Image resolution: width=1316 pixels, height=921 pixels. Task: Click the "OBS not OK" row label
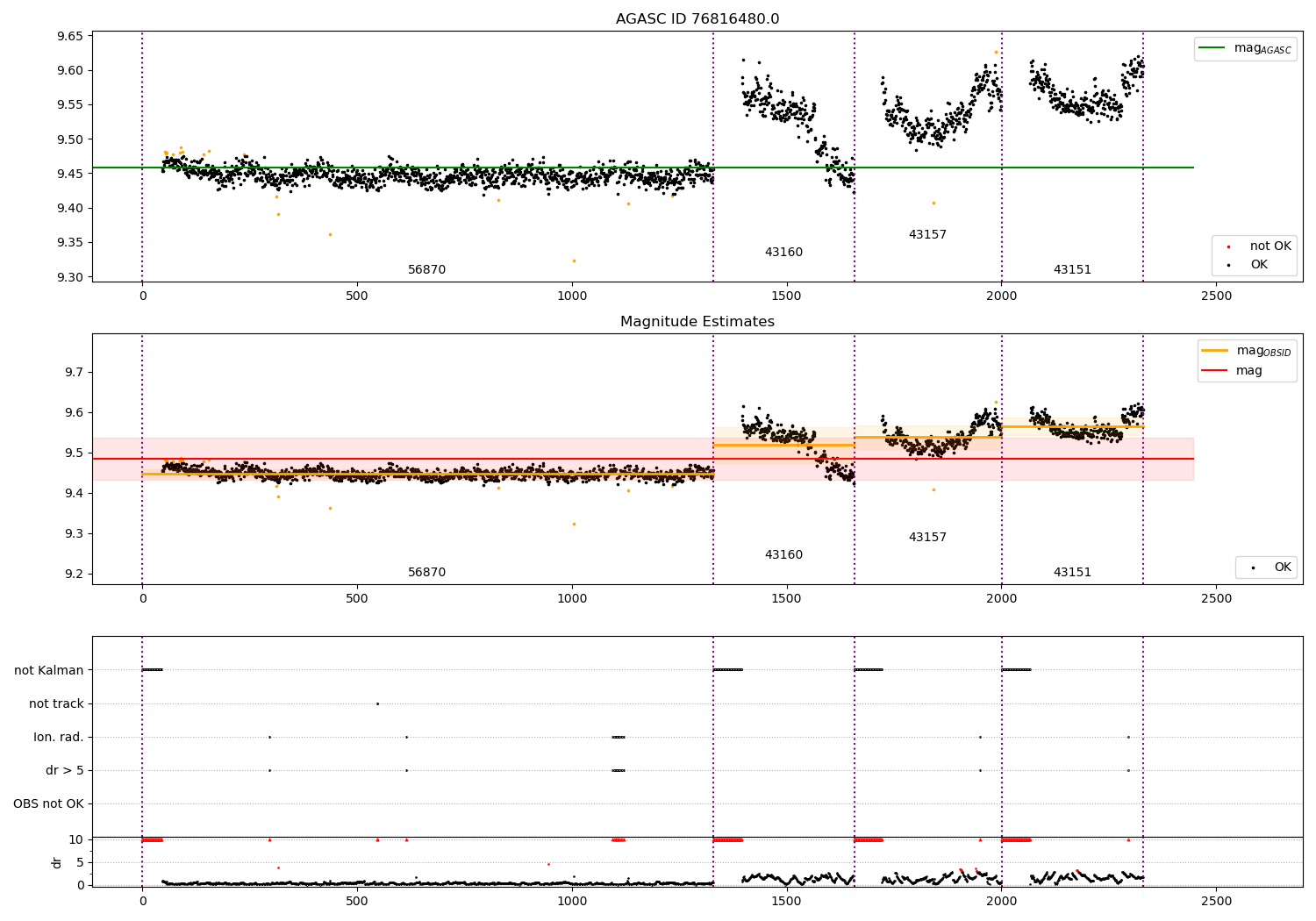49,804
